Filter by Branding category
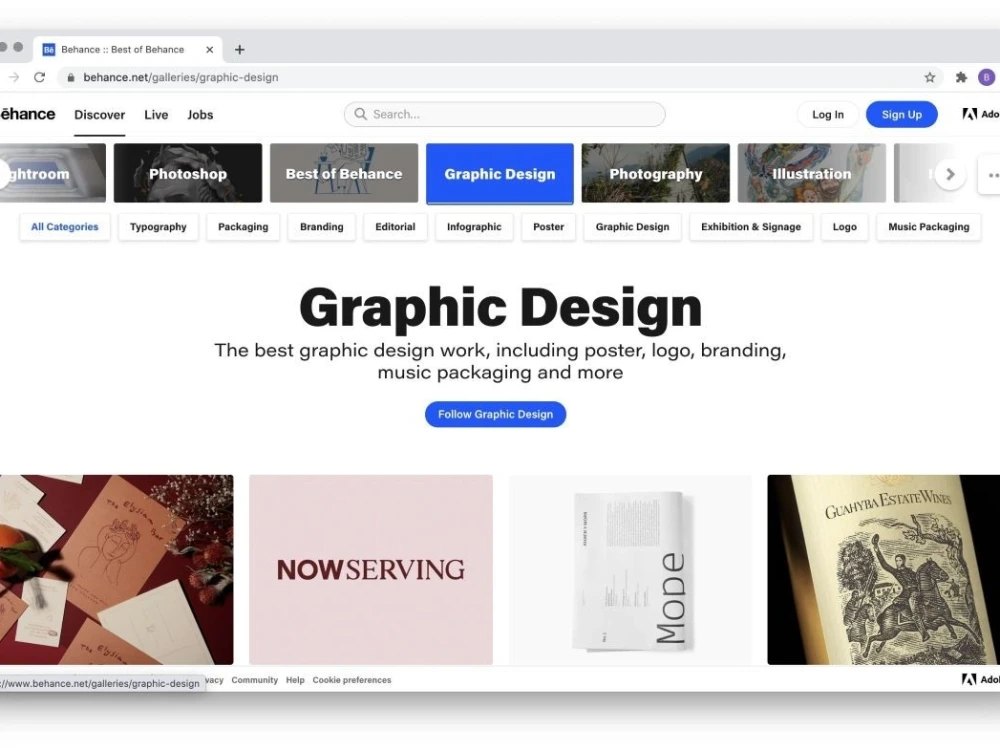The width and height of the screenshot is (1000, 750). tap(321, 226)
